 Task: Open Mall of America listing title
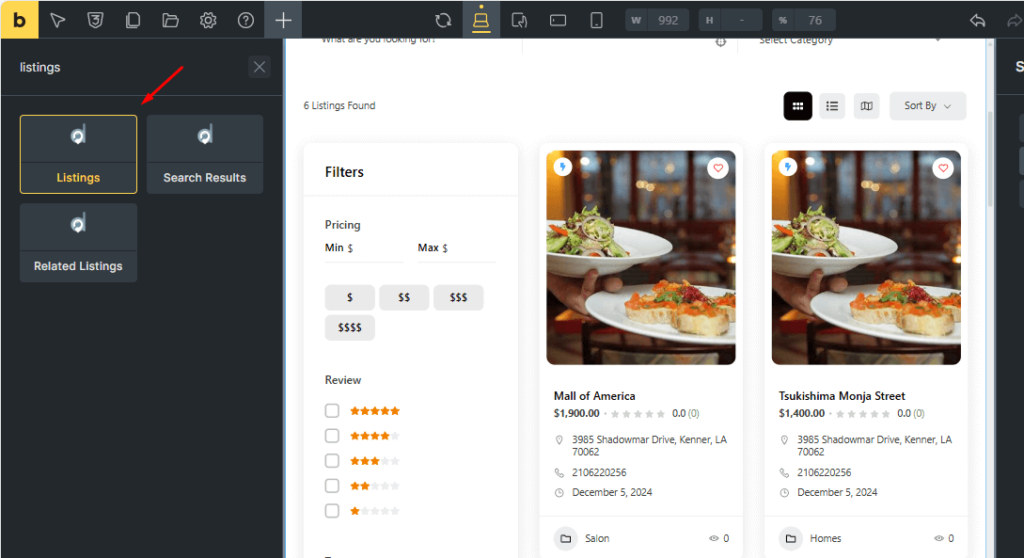tap(594, 396)
